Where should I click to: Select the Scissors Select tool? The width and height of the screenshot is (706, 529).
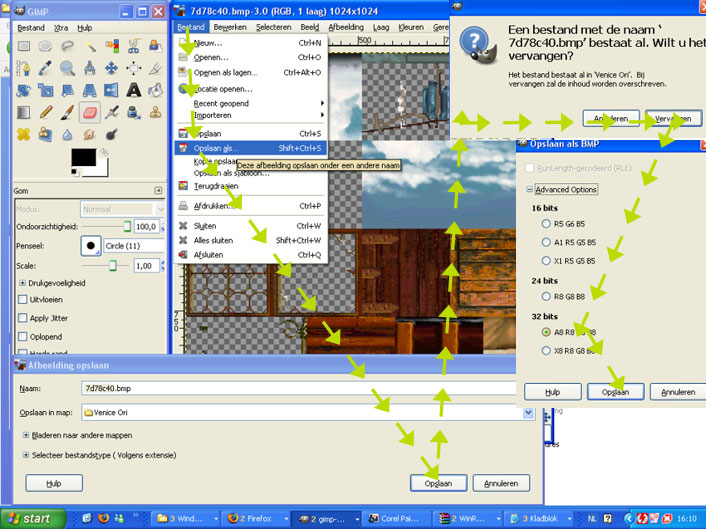click(x=134, y=46)
